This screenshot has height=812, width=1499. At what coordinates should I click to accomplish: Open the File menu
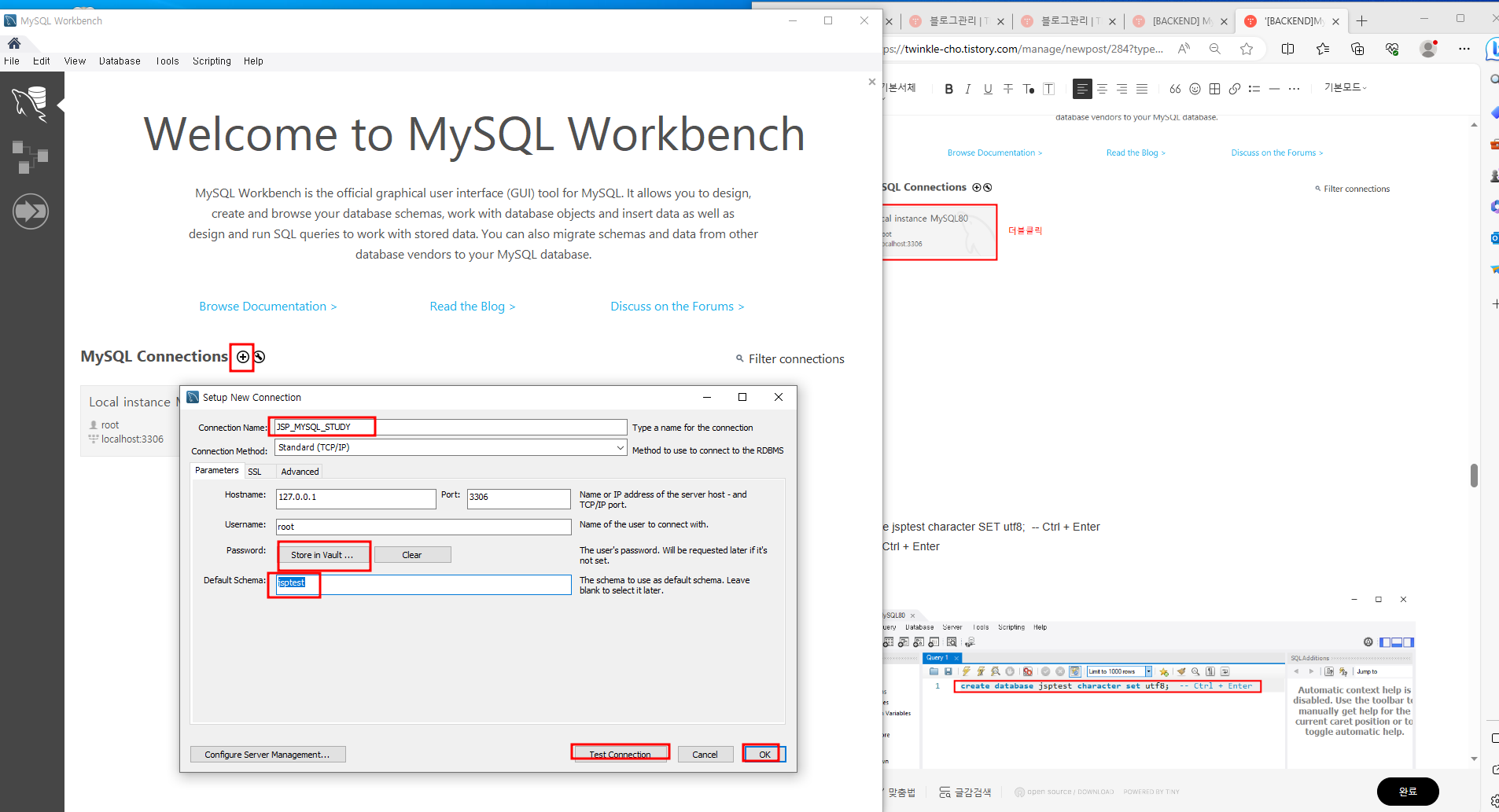point(12,61)
